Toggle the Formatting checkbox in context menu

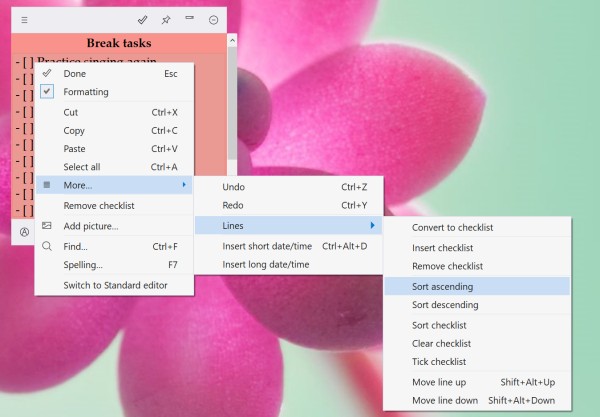click(x=47, y=92)
